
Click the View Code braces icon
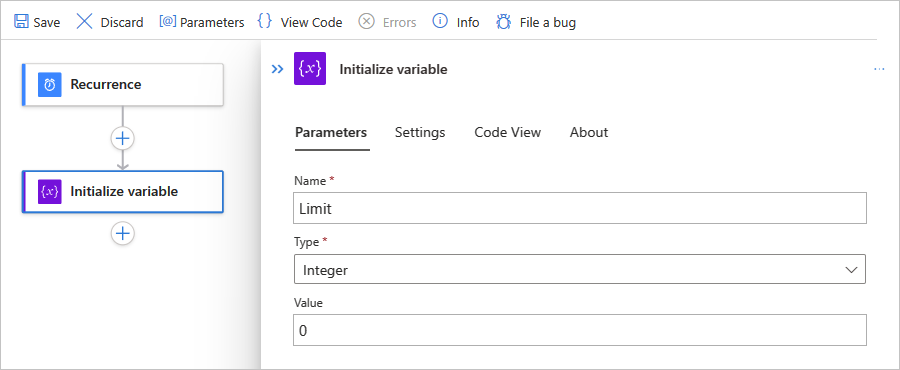point(264,22)
